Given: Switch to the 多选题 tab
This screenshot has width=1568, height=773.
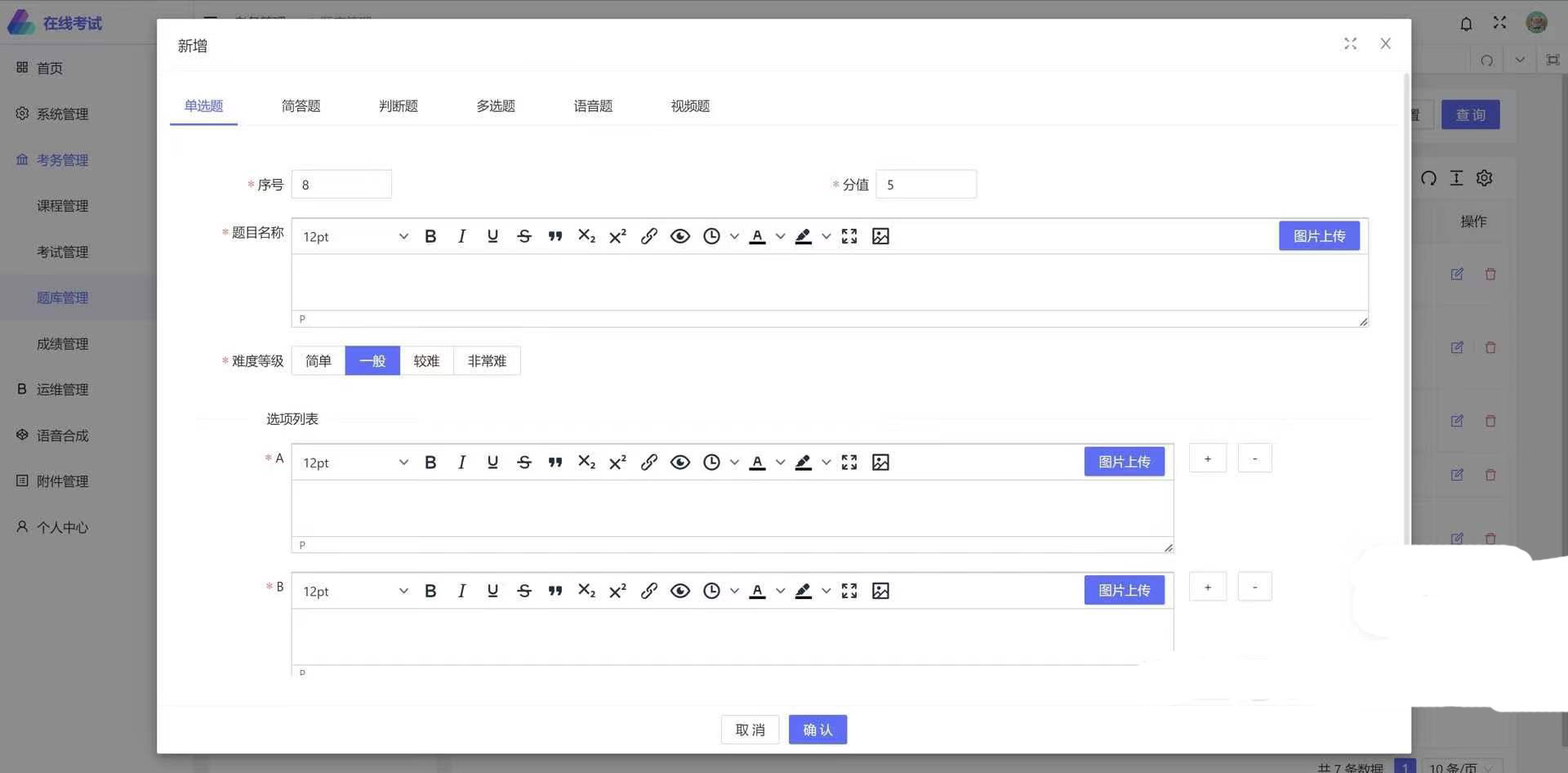Looking at the screenshot, I should pyautogui.click(x=496, y=106).
